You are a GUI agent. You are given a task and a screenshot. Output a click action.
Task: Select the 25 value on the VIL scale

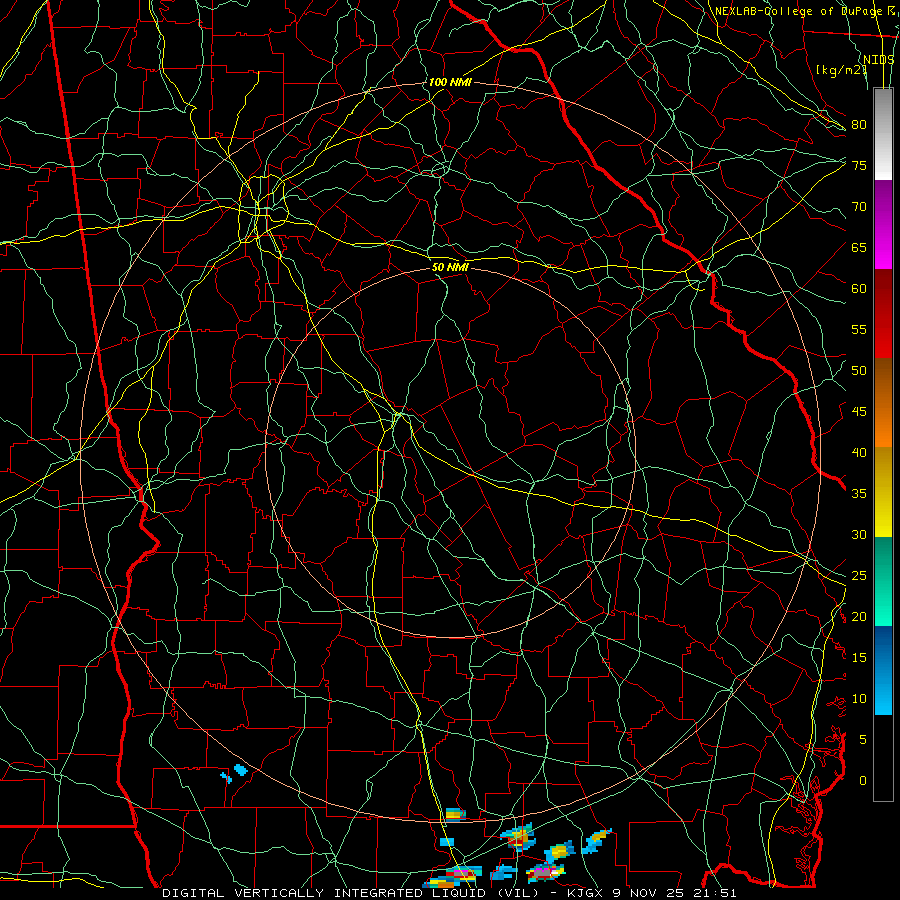tap(859, 576)
